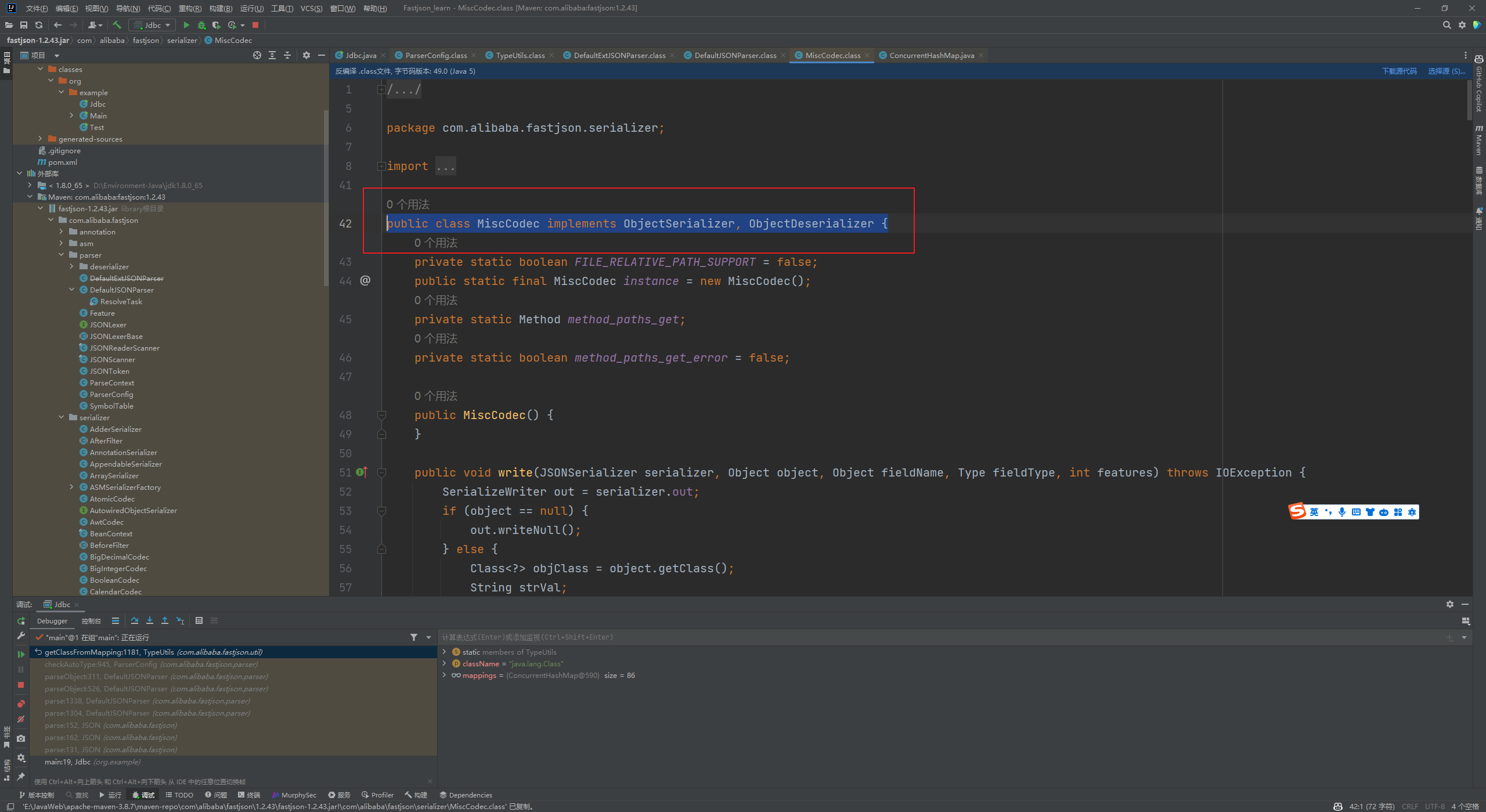
Task: Click the project tree vertical scrollbar
Action: click(326, 197)
